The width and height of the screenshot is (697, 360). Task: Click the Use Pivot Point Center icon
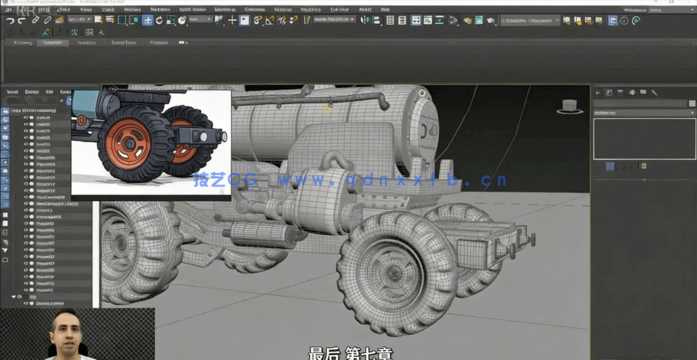219,20
